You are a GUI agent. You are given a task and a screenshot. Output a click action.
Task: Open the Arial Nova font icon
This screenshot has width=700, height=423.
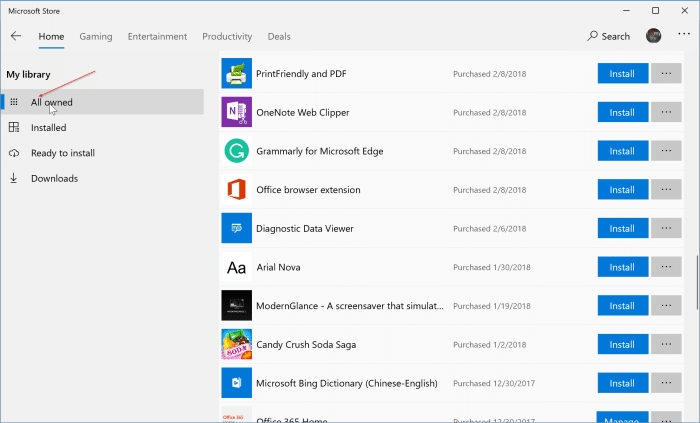point(237,267)
